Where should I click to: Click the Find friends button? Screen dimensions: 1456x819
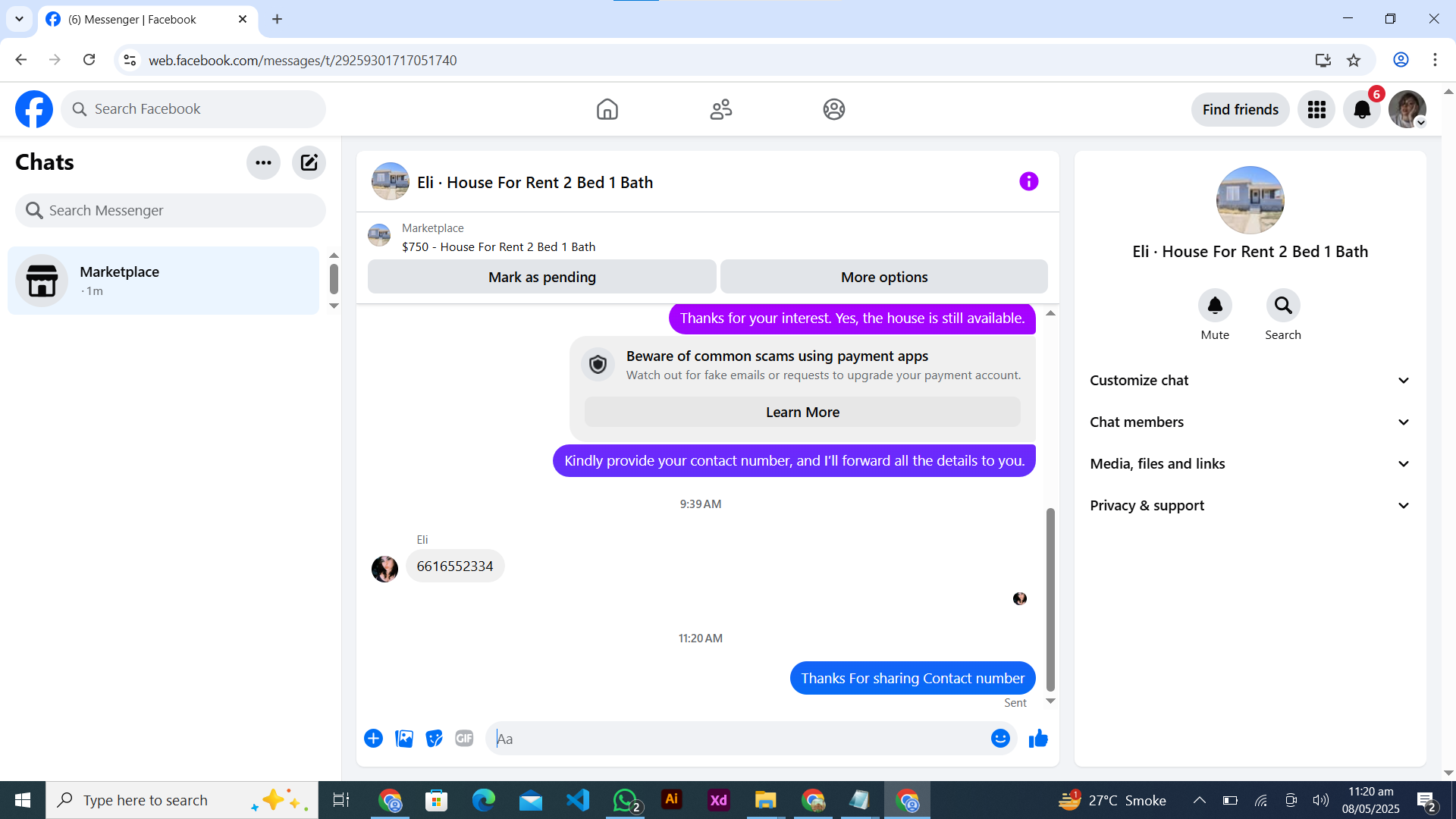[1241, 109]
